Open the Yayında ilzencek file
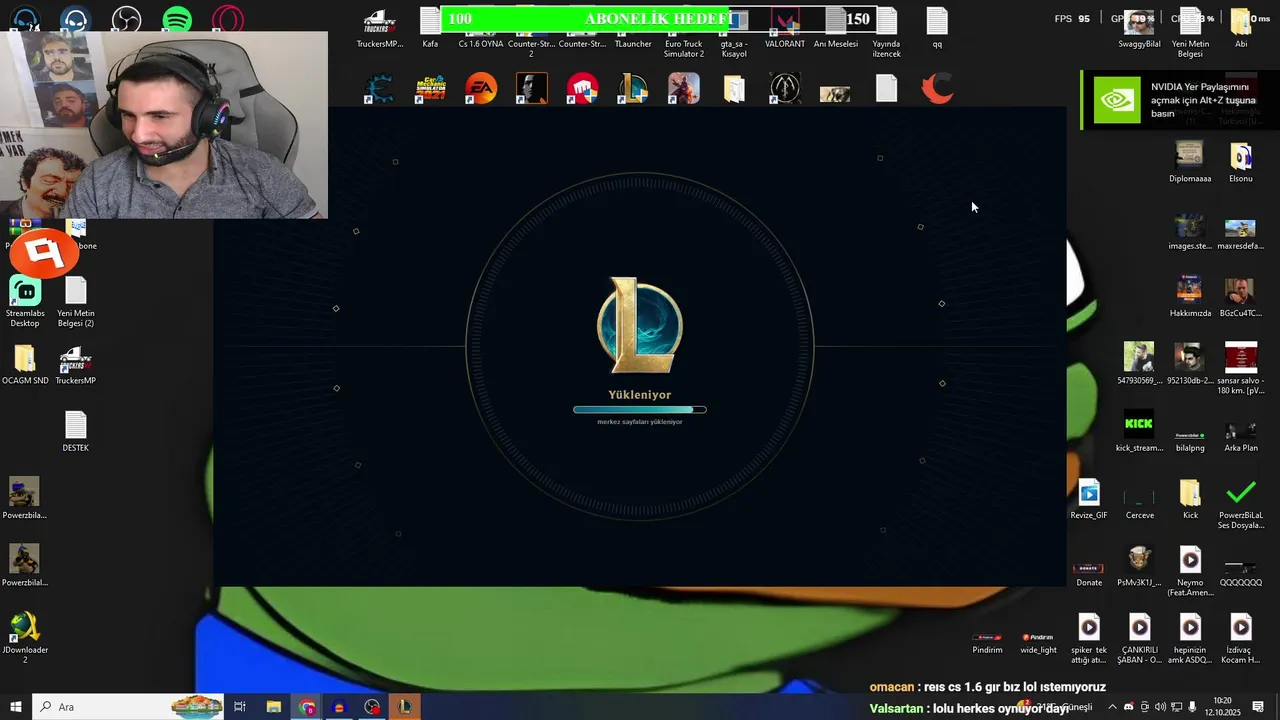 [887, 33]
